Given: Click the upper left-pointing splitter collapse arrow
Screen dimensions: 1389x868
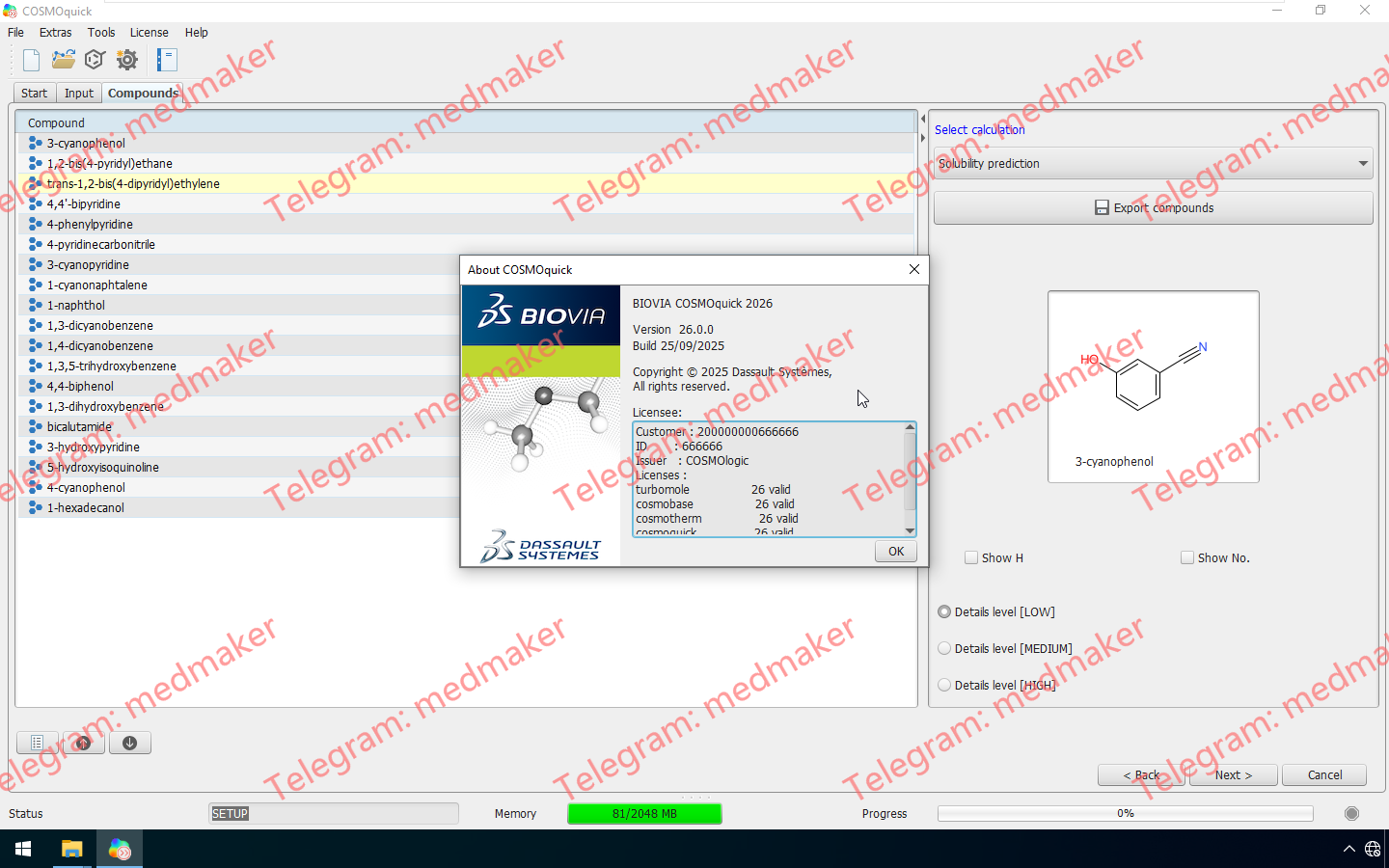Looking at the screenshot, I should pyautogui.click(x=923, y=120).
